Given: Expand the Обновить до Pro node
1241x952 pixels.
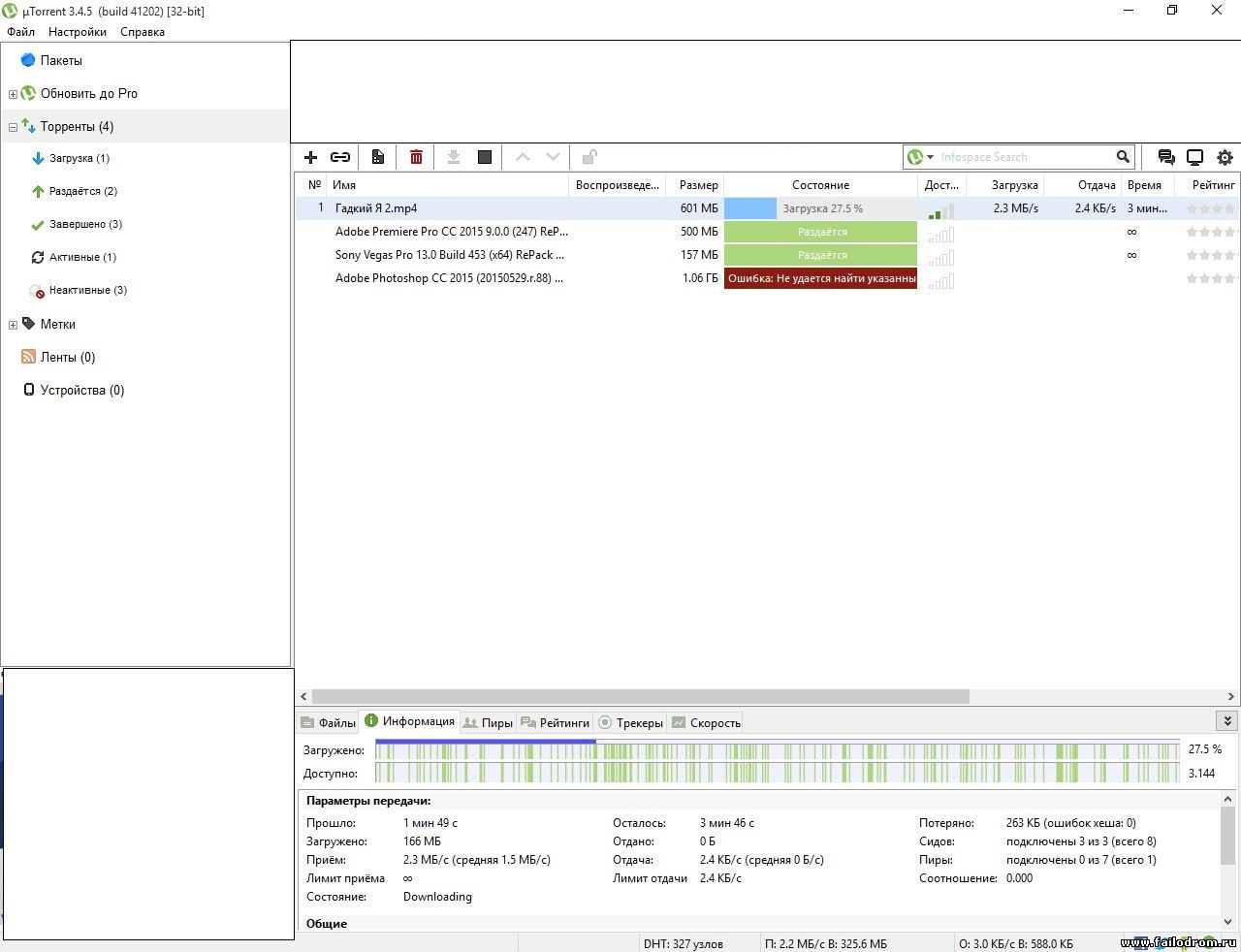Looking at the screenshot, I should tap(13, 94).
